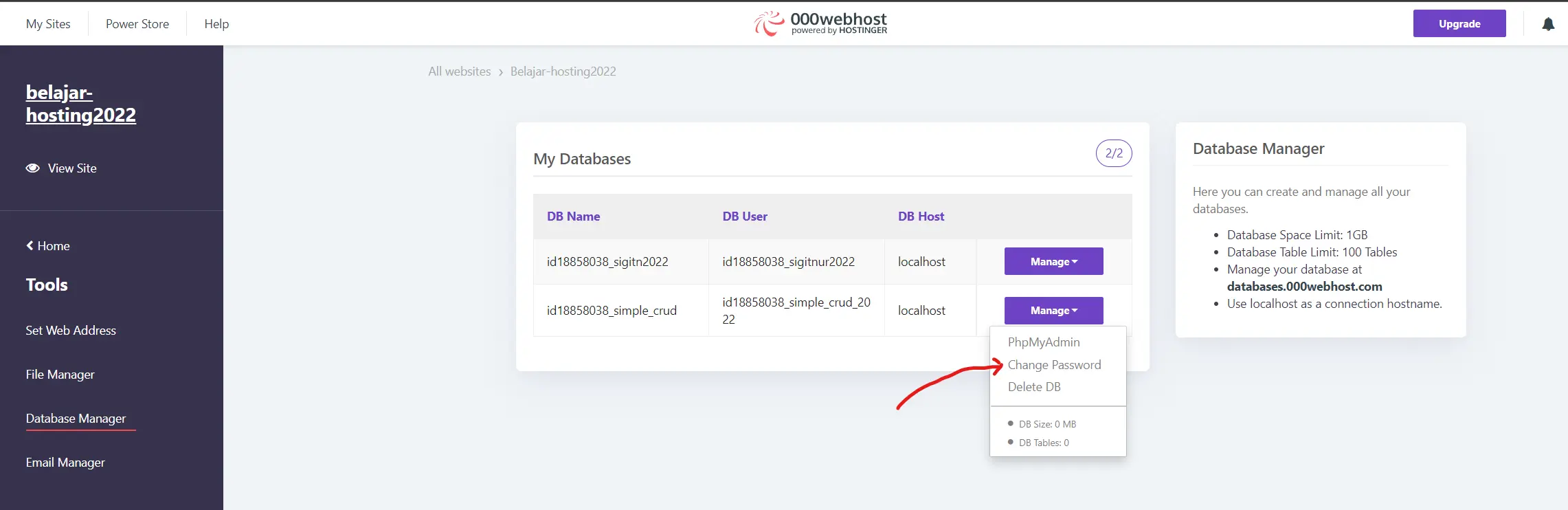The width and height of the screenshot is (1568, 510).
Task: Go to All websites breadcrumb
Action: click(460, 71)
